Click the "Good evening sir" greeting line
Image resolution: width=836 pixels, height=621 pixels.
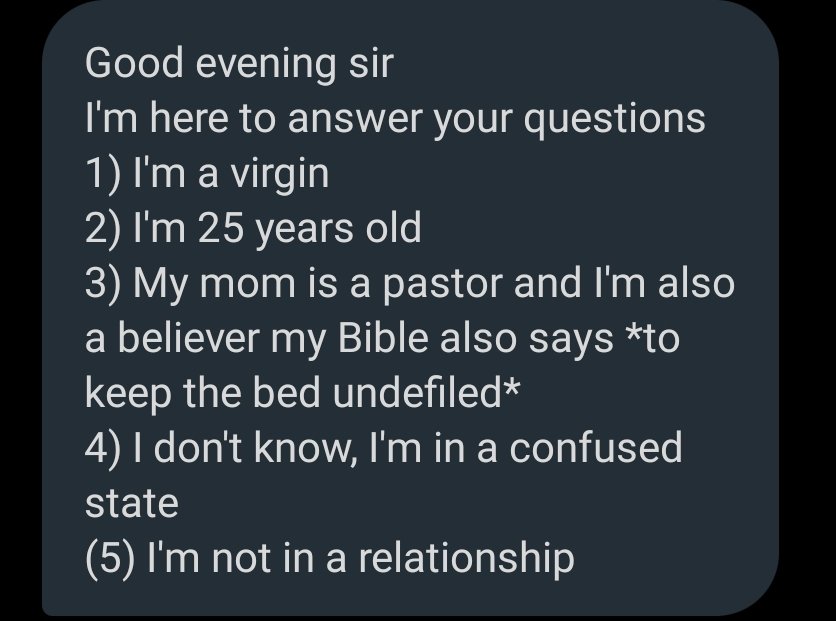point(240,65)
